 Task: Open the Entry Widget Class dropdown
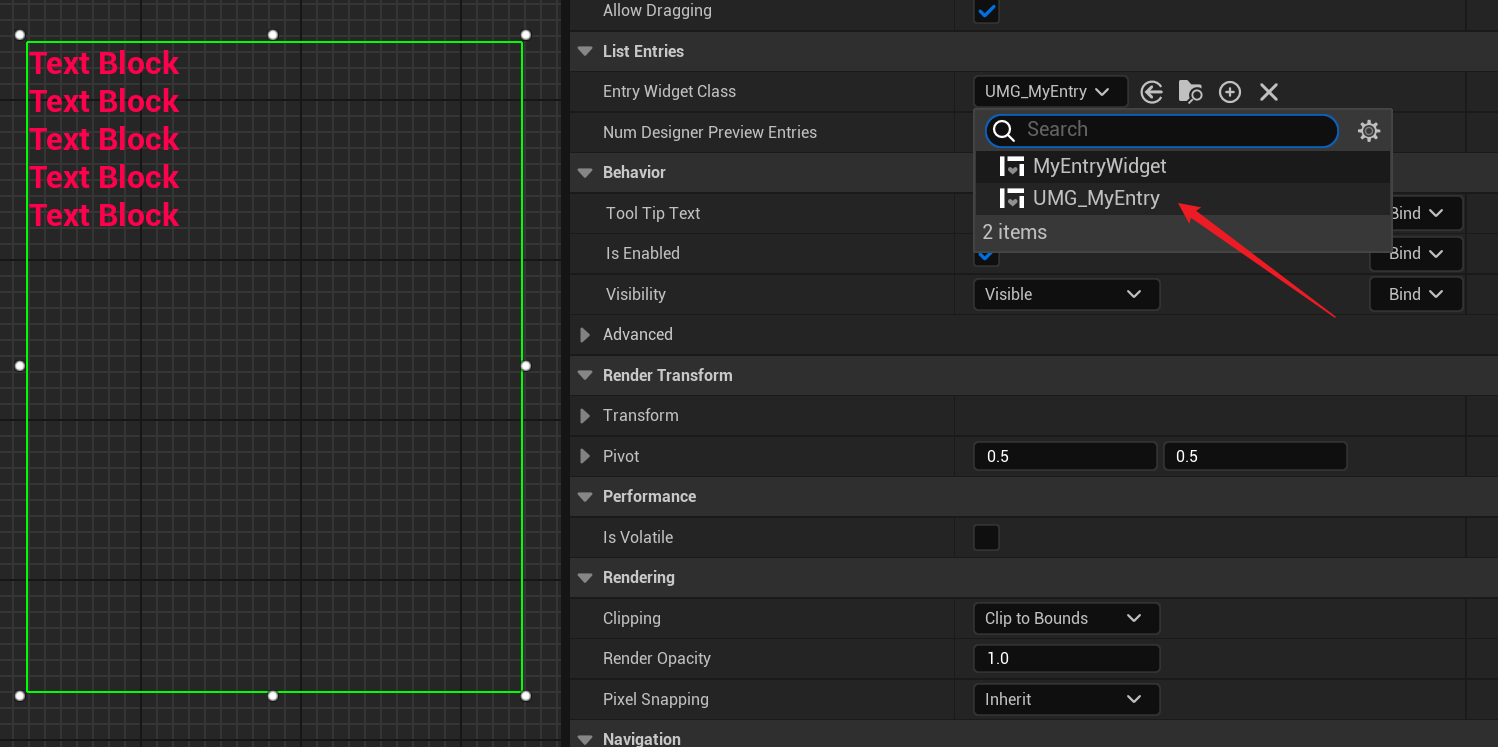tap(1049, 92)
